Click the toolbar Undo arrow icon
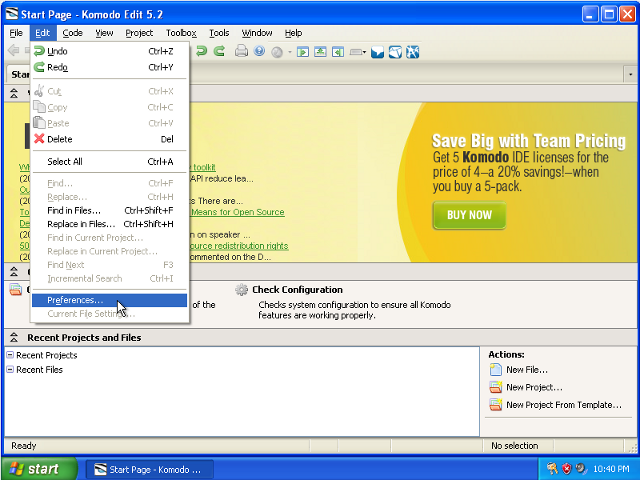Screen dimensions: 640x480 click(x=201, y=51)
